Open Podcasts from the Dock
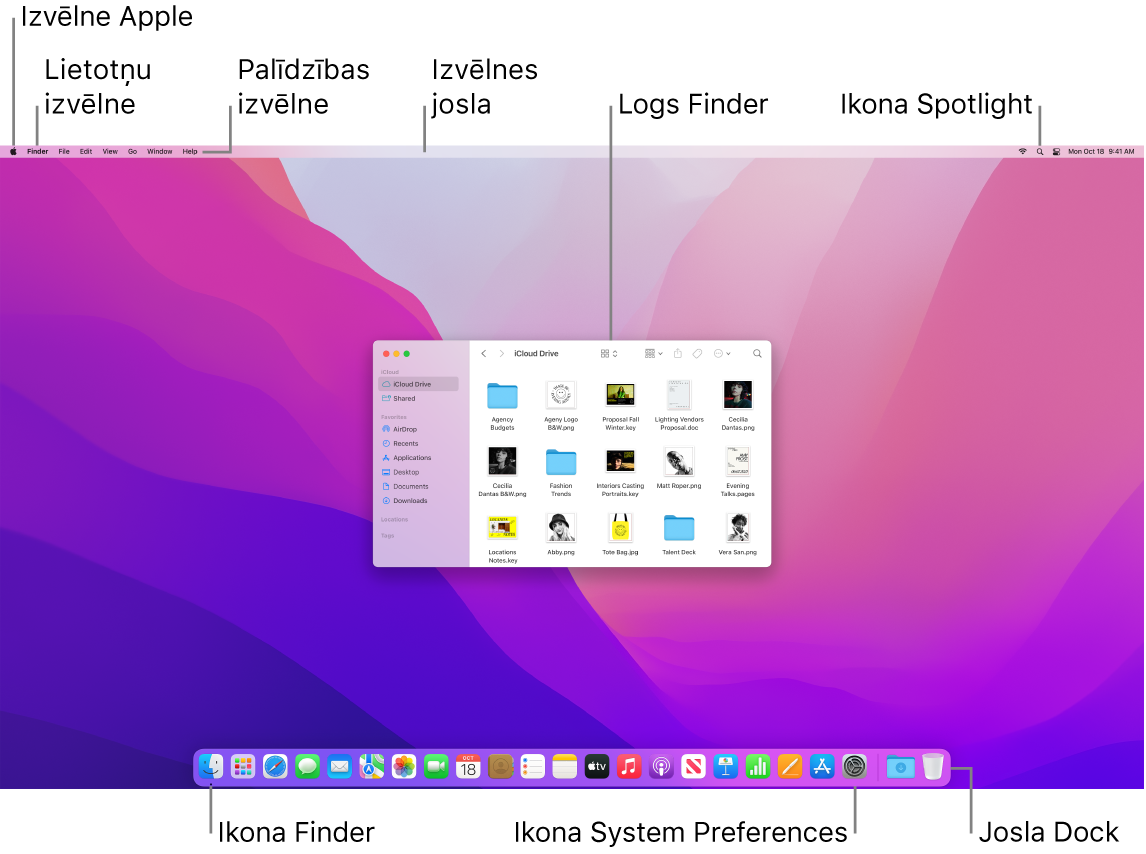 pyautogui.click(x=661, y=766)
